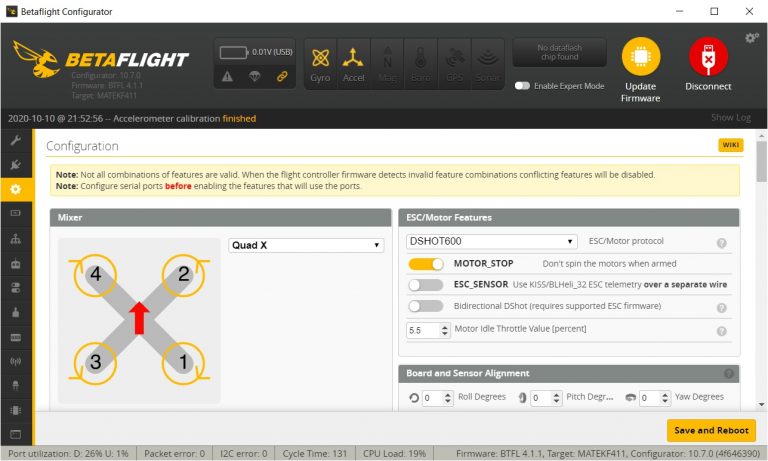The image size is (768, 461).
Task: Click the warning triangle status icon
Action: (x=227, y=76)
